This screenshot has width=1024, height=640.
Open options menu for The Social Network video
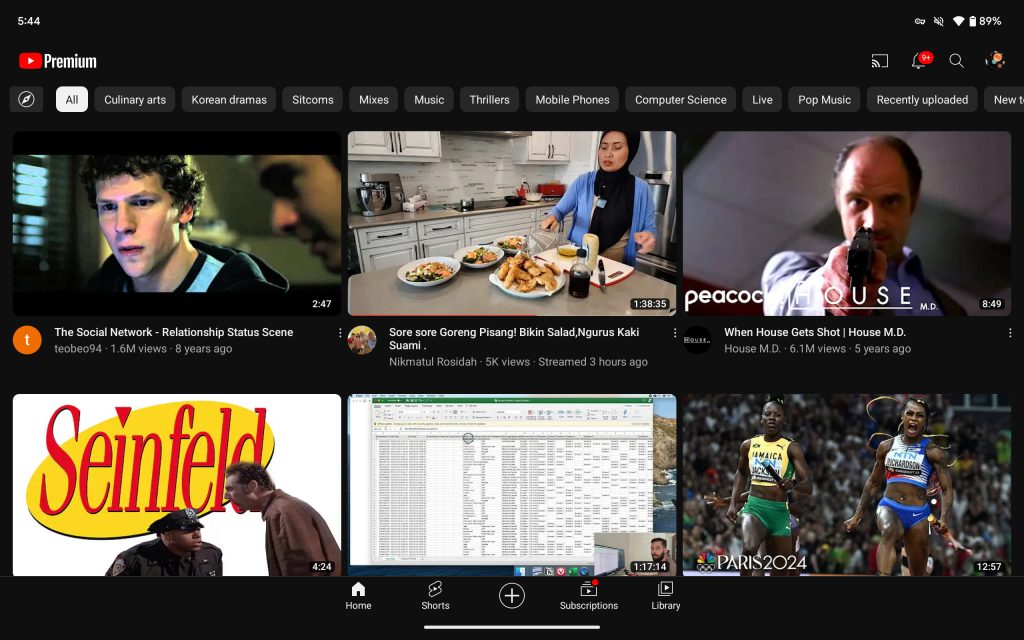pyautogui.click(x=340, y=333)
